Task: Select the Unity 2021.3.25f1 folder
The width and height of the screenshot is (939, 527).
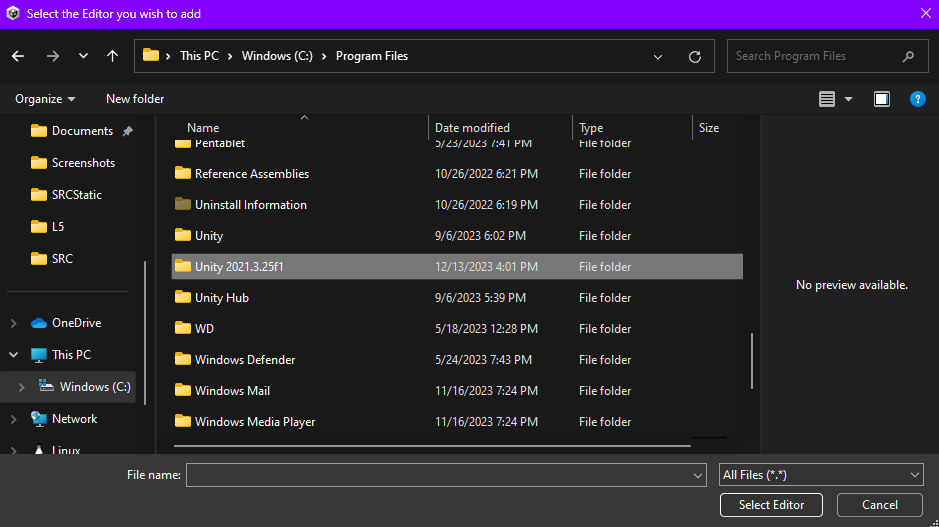Action: tap(457, 266)
